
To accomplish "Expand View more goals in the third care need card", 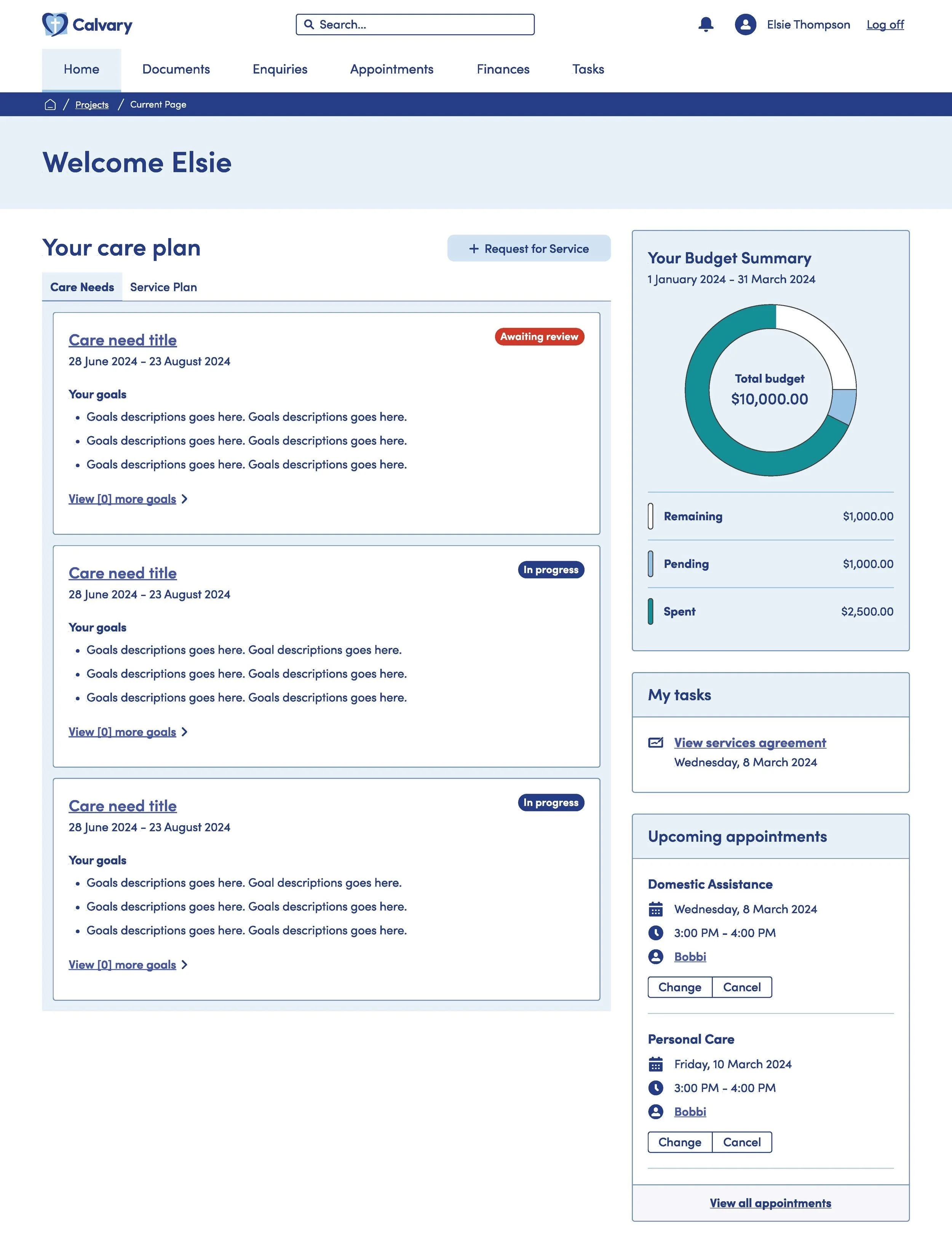I will point(123,965).
